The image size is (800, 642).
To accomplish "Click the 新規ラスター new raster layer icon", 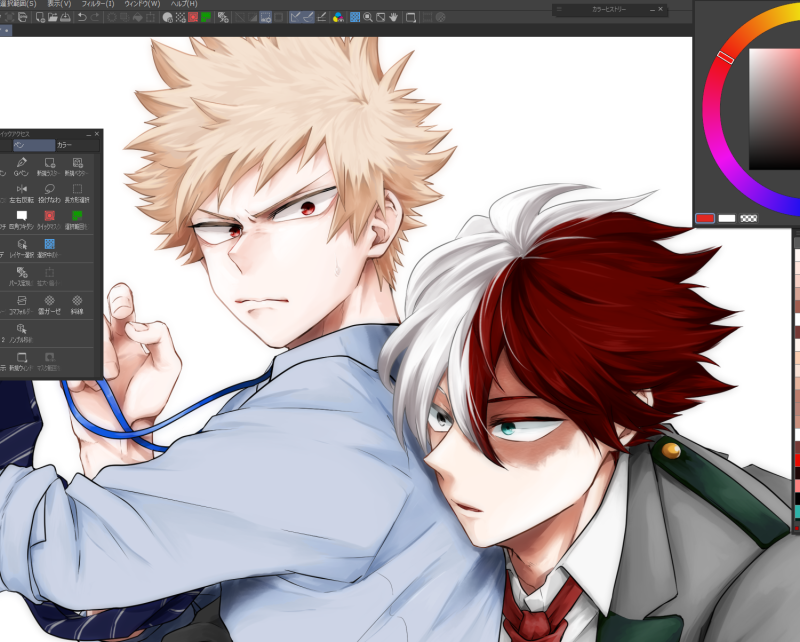I will click(49, 167).
